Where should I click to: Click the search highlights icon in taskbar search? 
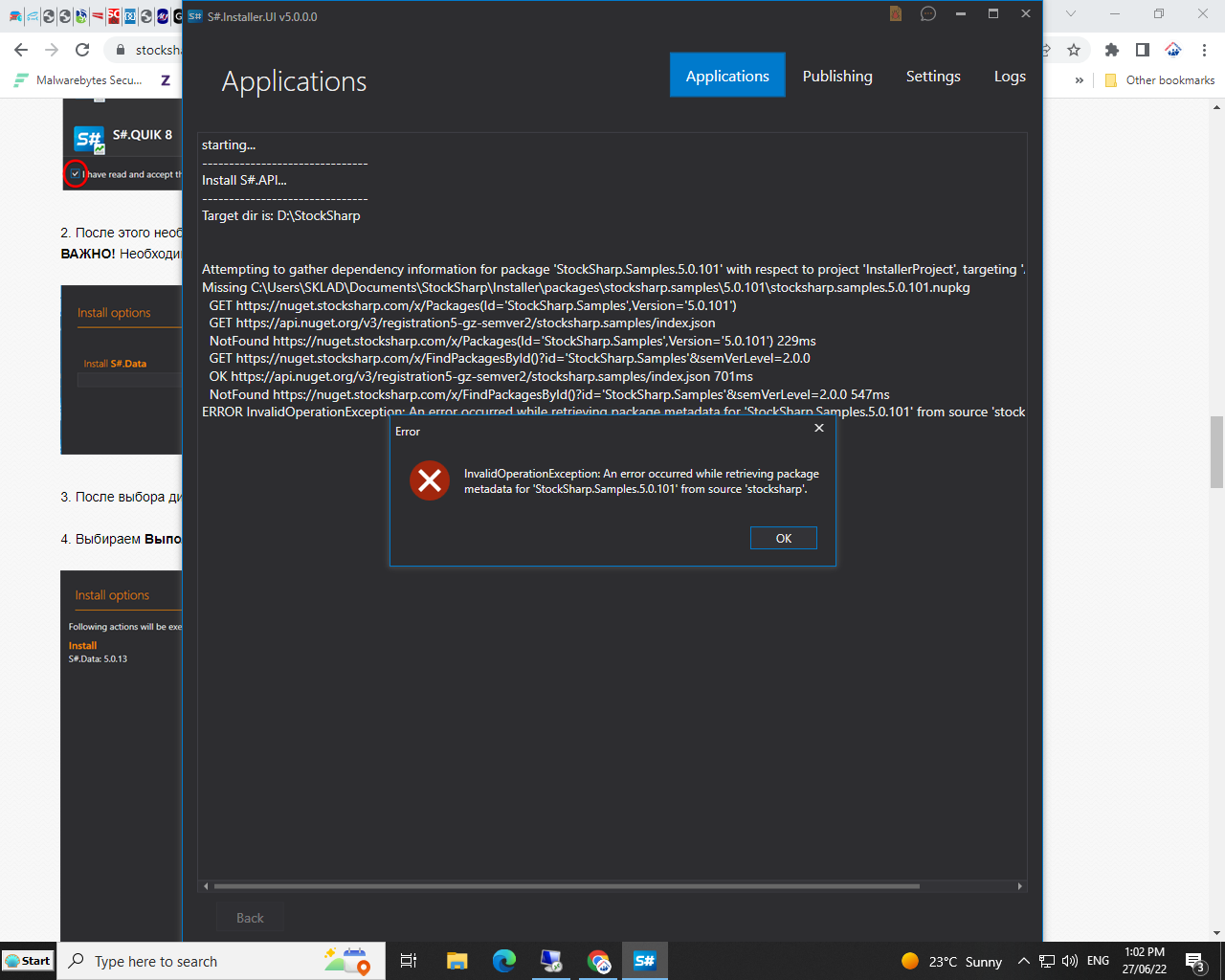click(346, 961)
